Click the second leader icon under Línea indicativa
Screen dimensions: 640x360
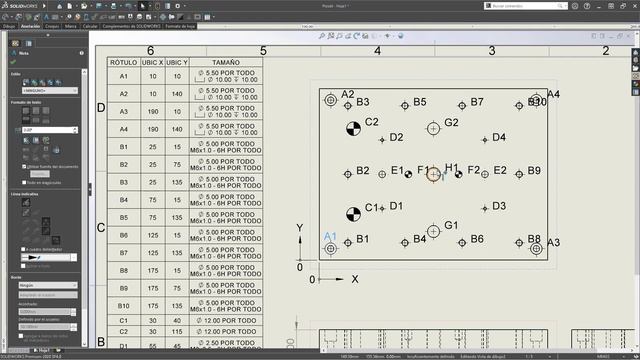pos(26,212)
